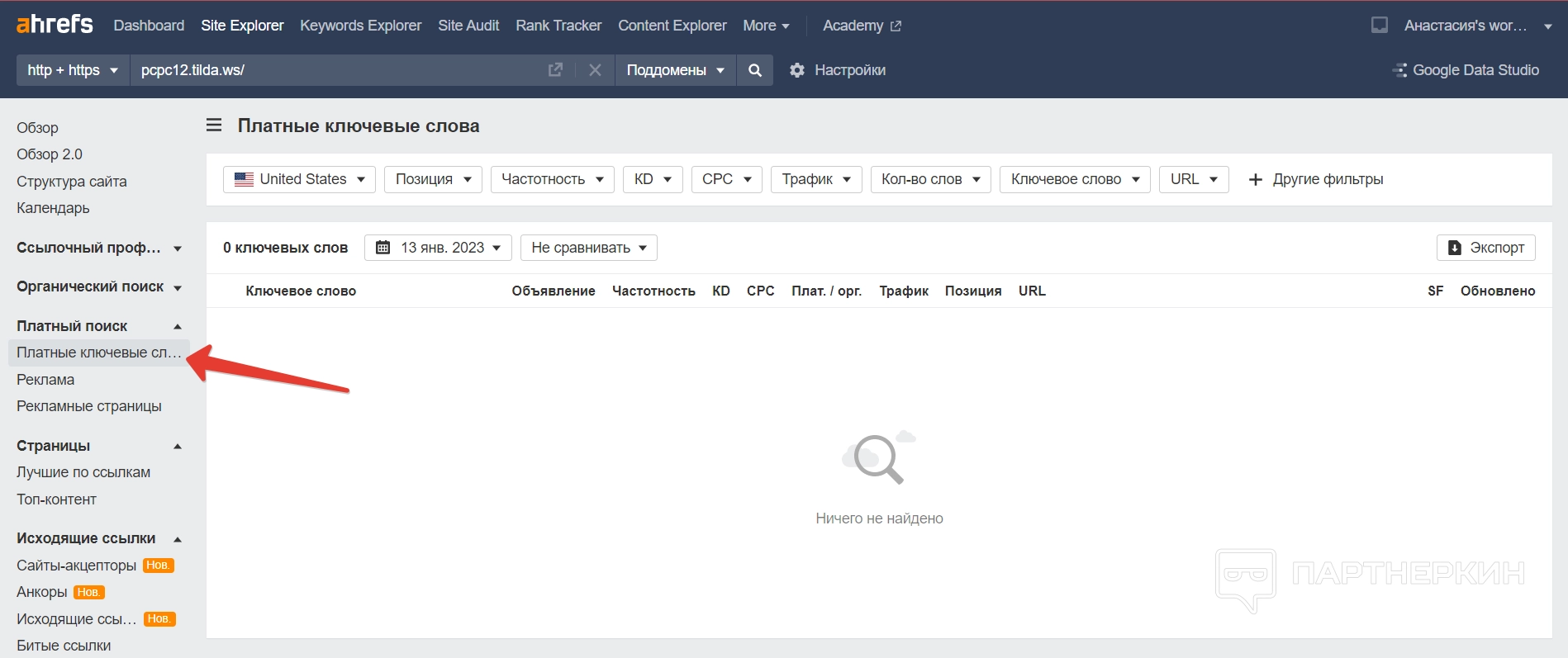Image resolution: width=1568 pixels, height=658 pixels.
Task: Sort by Частотность column header
Action: (653, 291)
